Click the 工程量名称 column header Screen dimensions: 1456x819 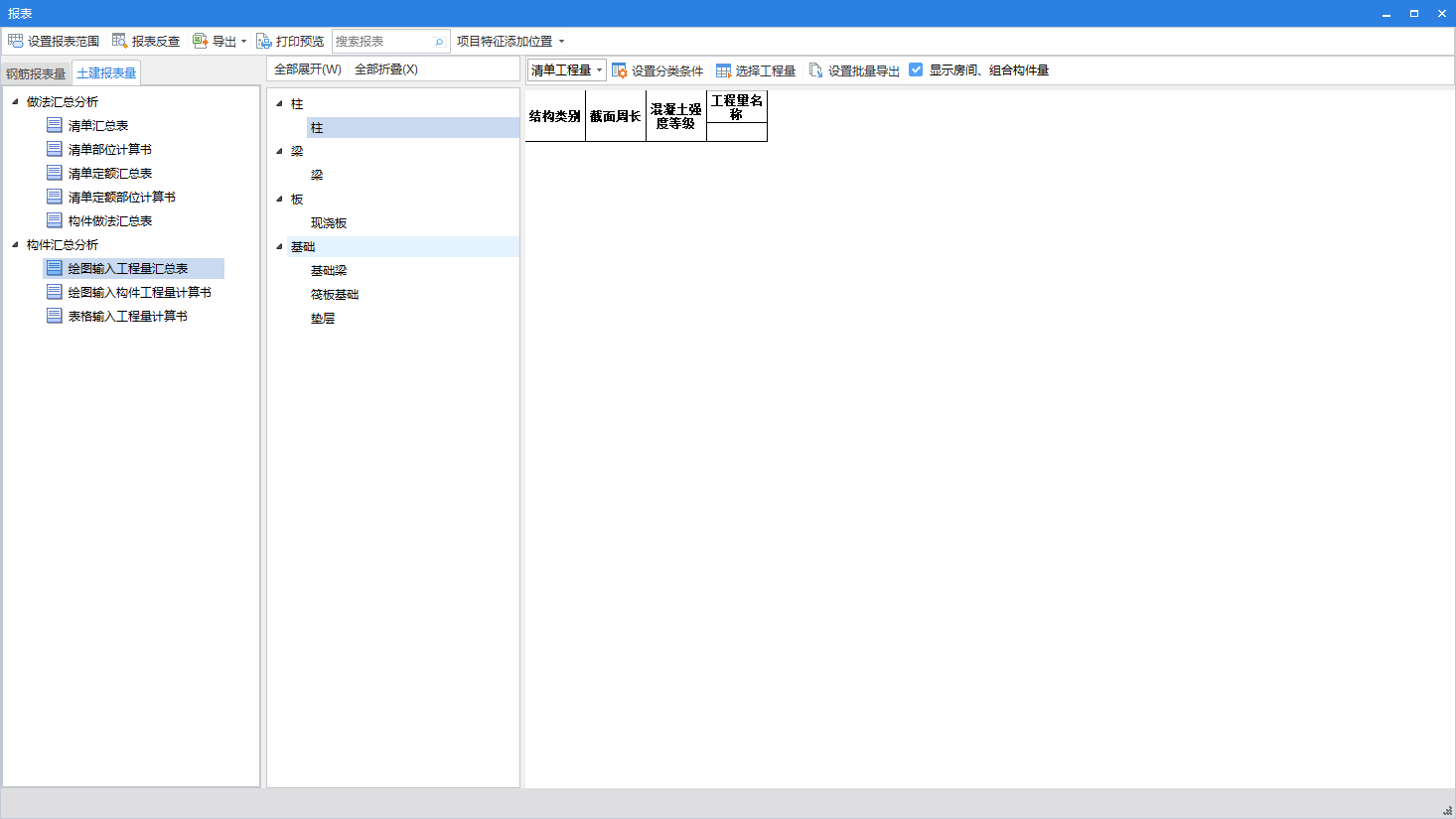[x=737, y=107]
